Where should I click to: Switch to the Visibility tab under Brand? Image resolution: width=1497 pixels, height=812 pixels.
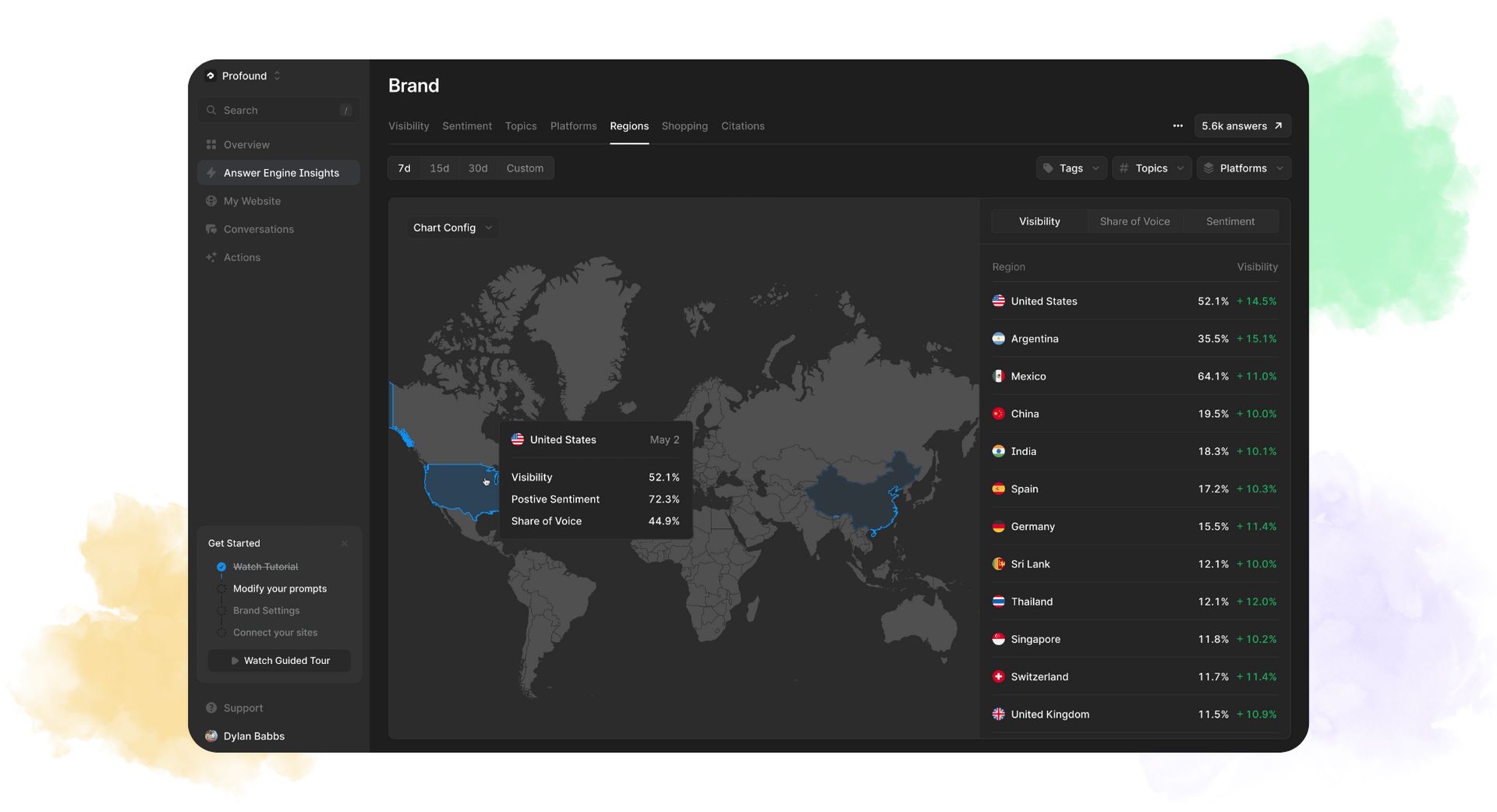pyautogui.click(x=409, y=126)
